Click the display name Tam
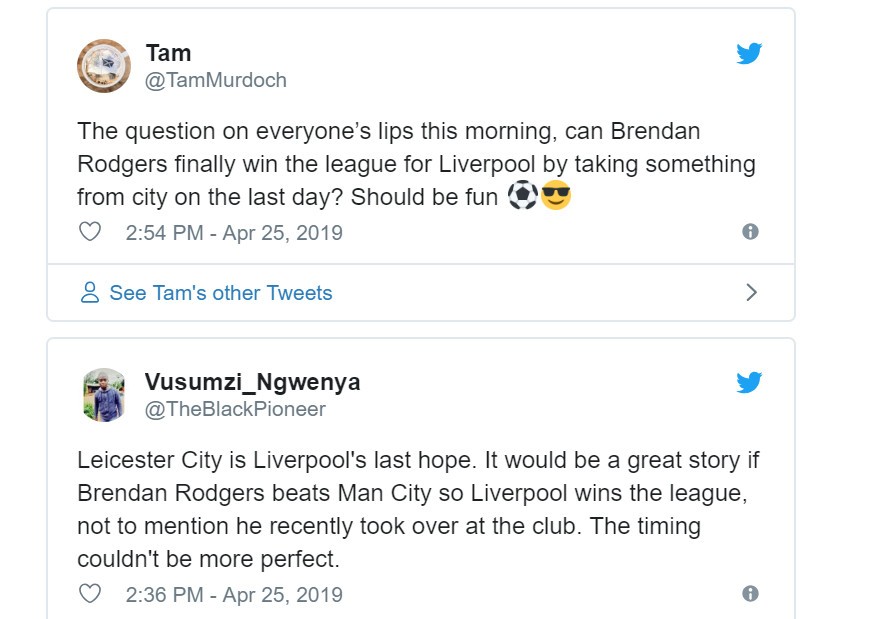Screen dimensions: 886x619 [168, 52]
